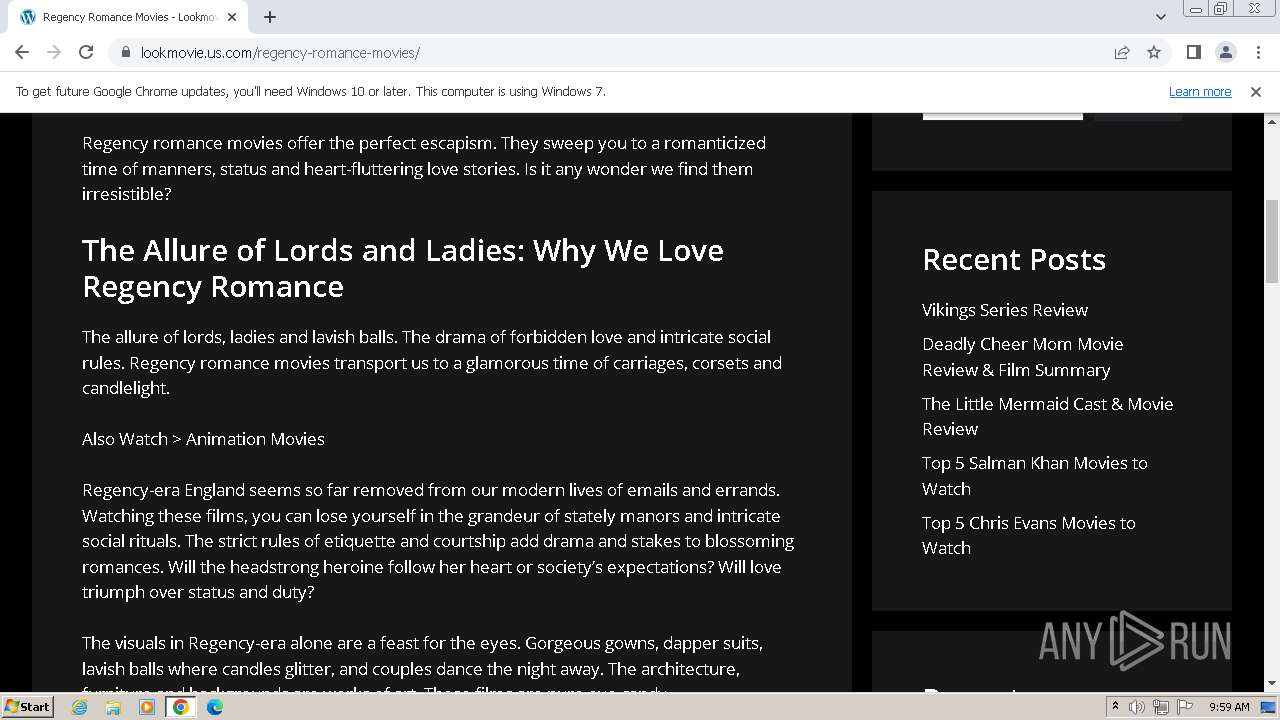Bookmark this page with the star icon

(x=1154, y=52)
